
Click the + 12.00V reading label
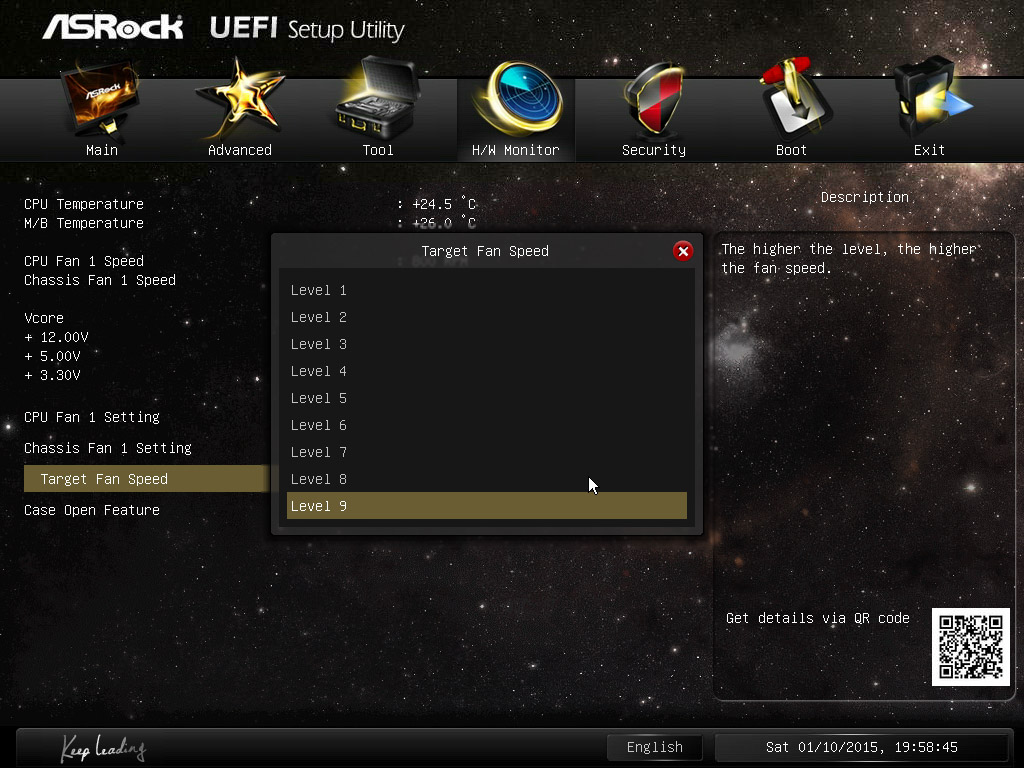click(x=56, y=337)
